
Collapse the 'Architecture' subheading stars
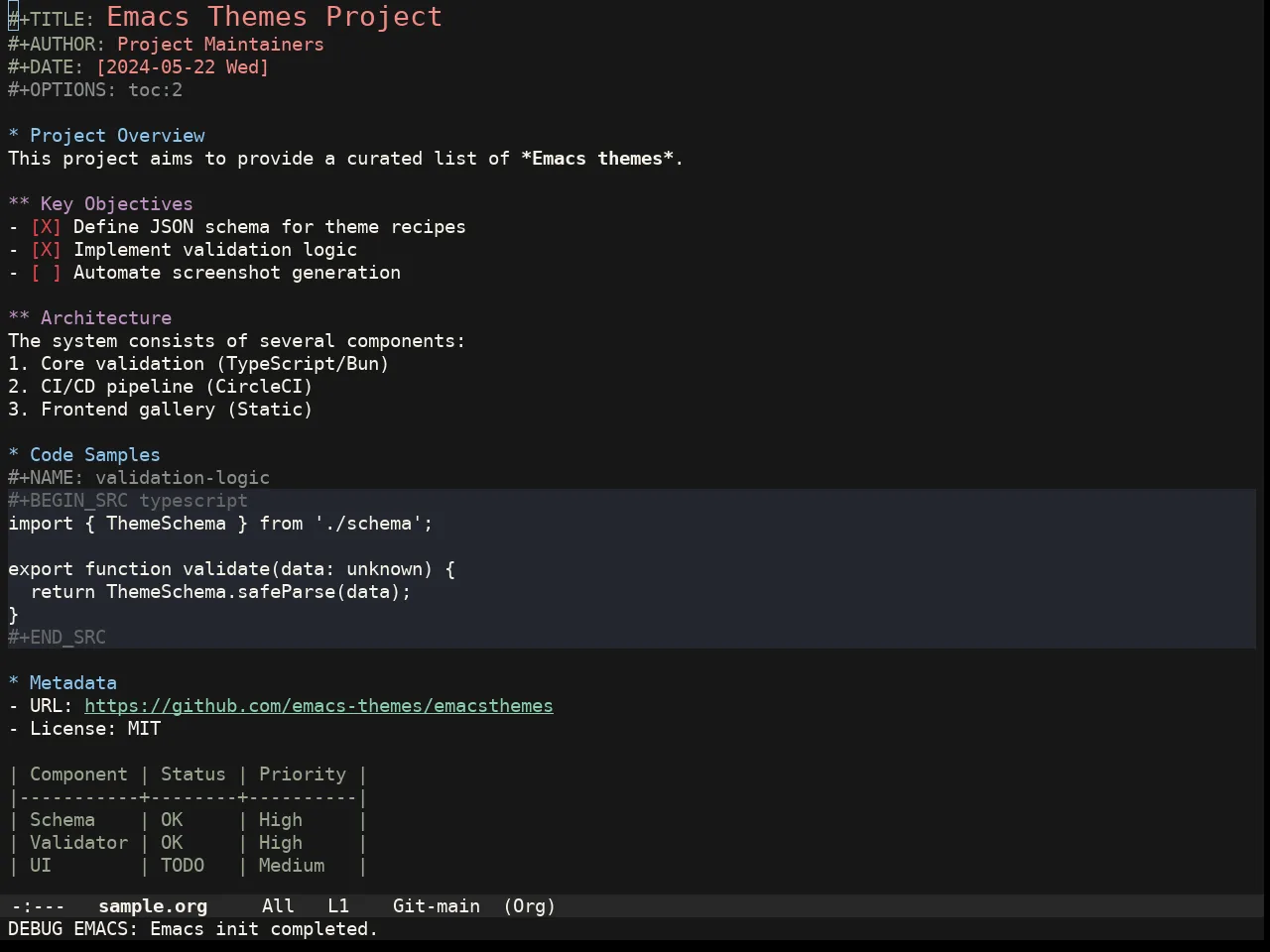(19, 318)
